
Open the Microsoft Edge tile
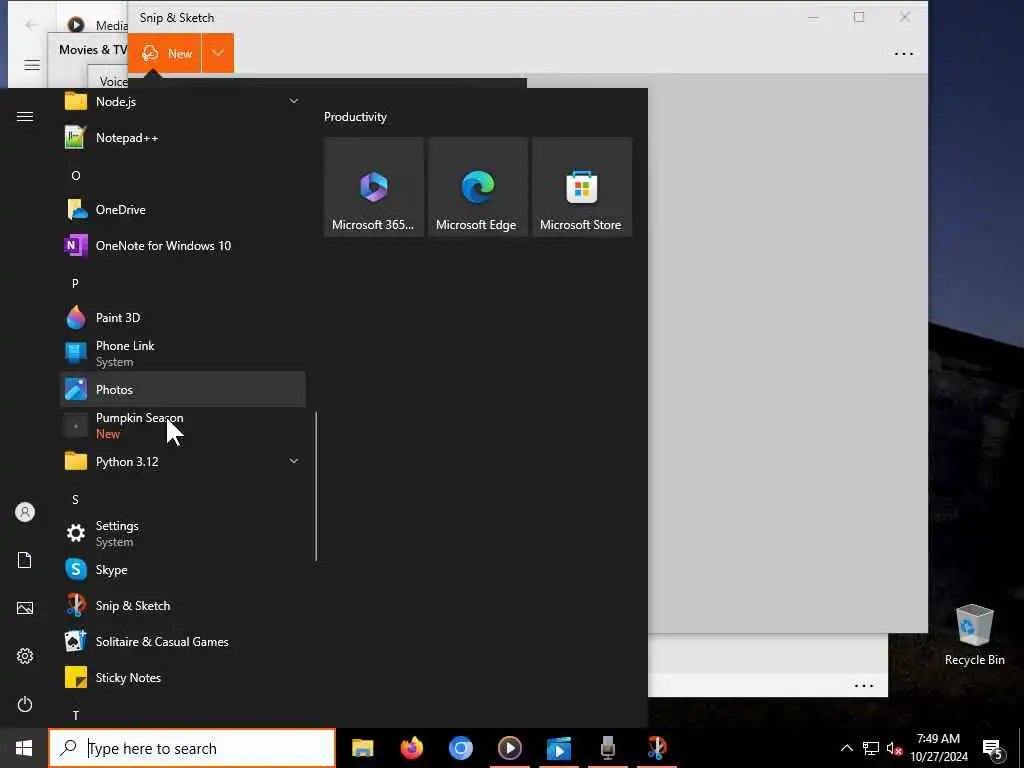click(x=477, y=187)
